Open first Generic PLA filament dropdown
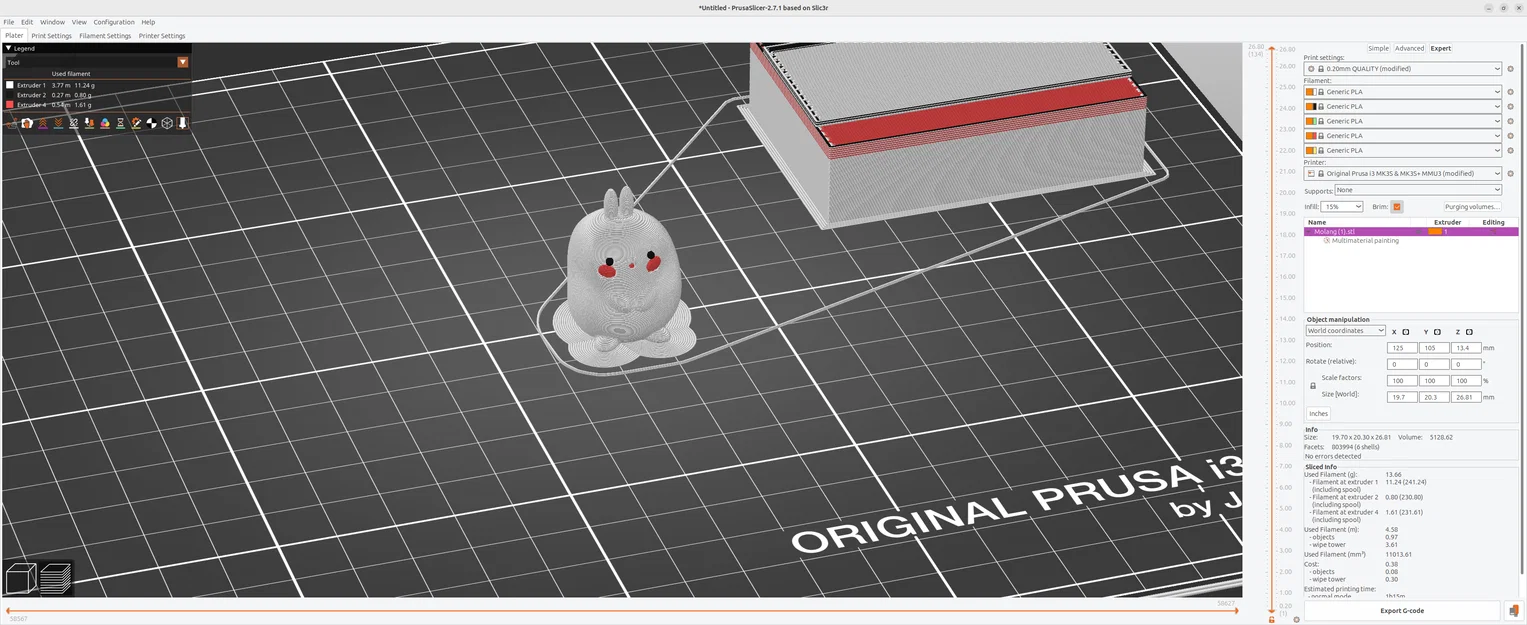This screenshot has width=1527, height=625. [1402, 92]
